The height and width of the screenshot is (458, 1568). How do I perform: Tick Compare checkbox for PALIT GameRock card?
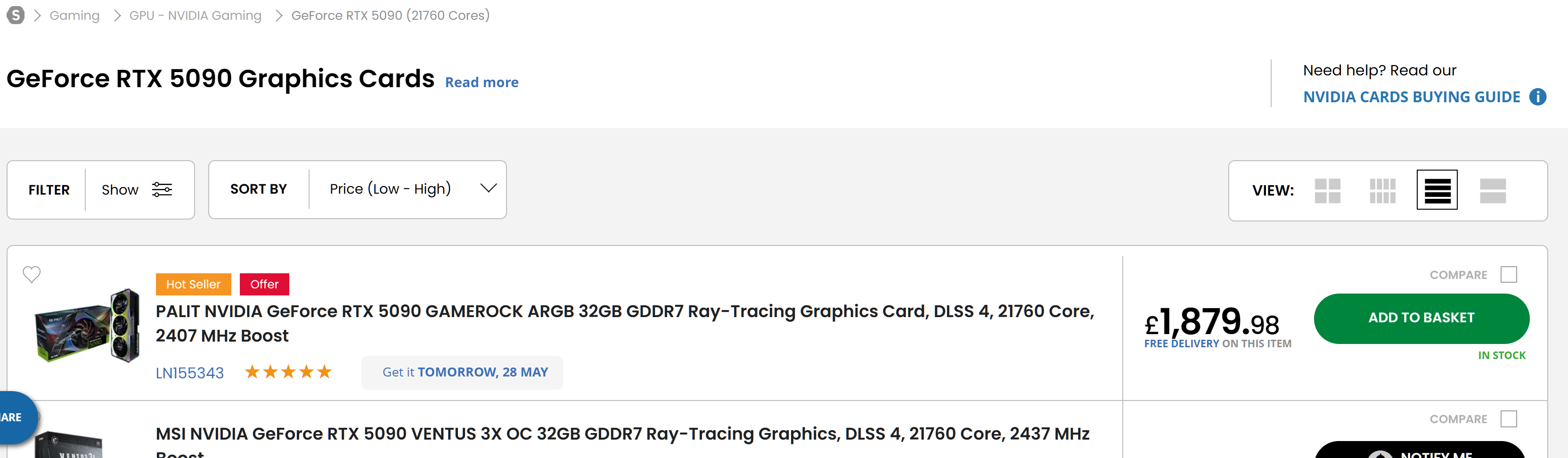click(x=1508, y=275)
